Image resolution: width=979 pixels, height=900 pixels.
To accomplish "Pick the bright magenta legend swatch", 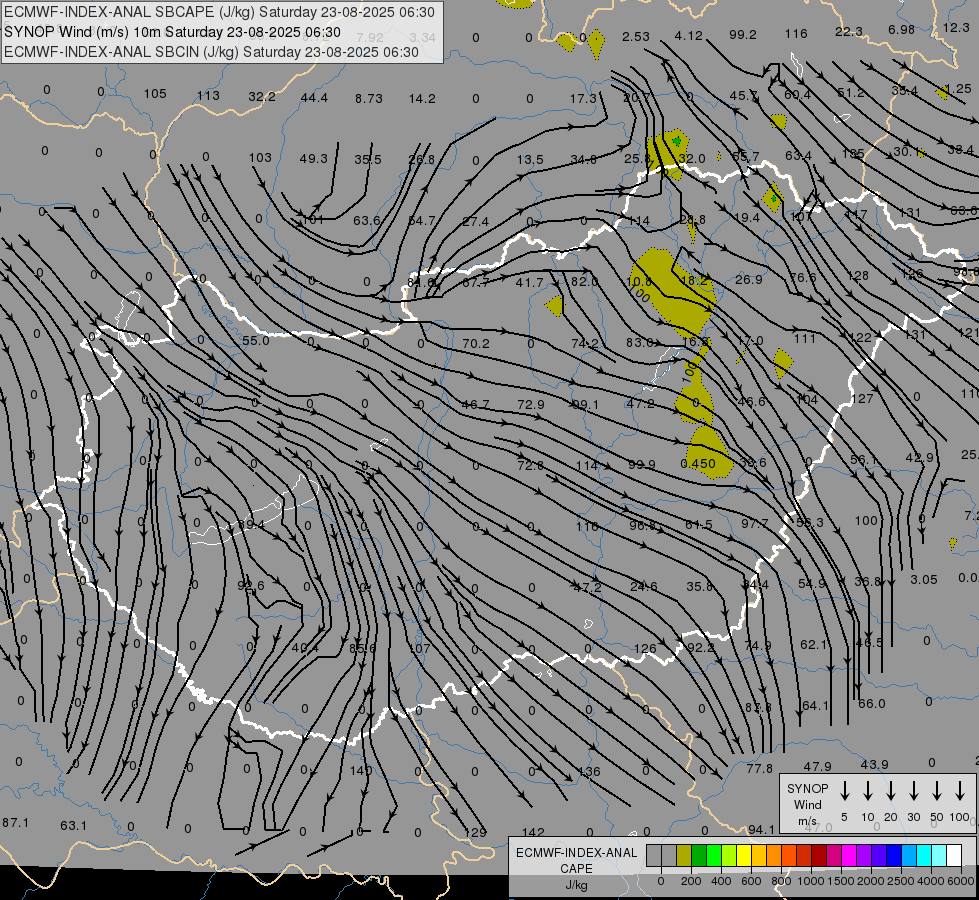I will click(x=849, y=855).
